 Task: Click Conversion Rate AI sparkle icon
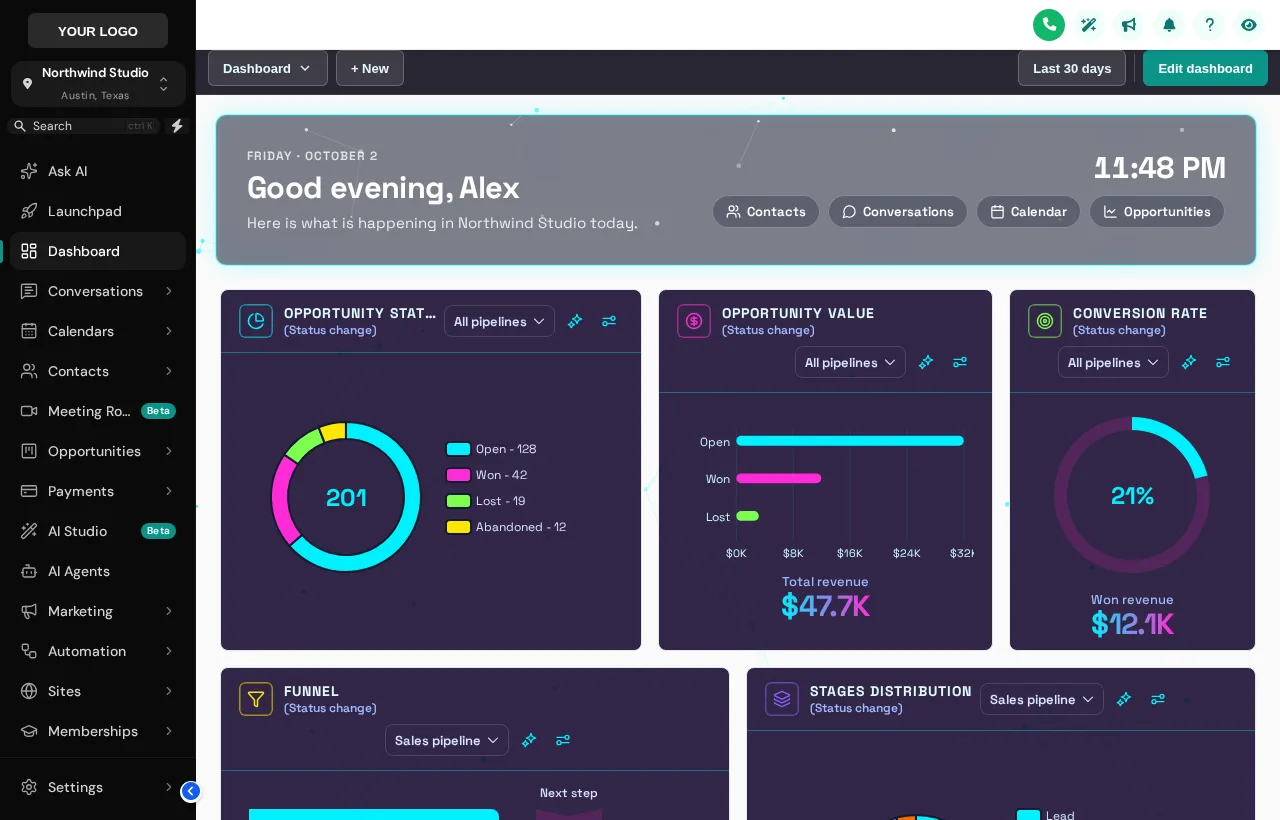(x=1189, y=362)
